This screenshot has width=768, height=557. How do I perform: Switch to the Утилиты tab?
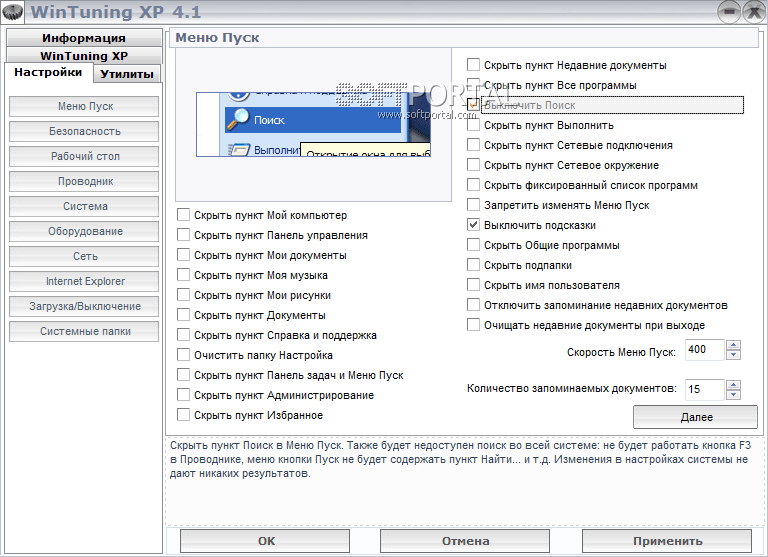tap(127, 74)
